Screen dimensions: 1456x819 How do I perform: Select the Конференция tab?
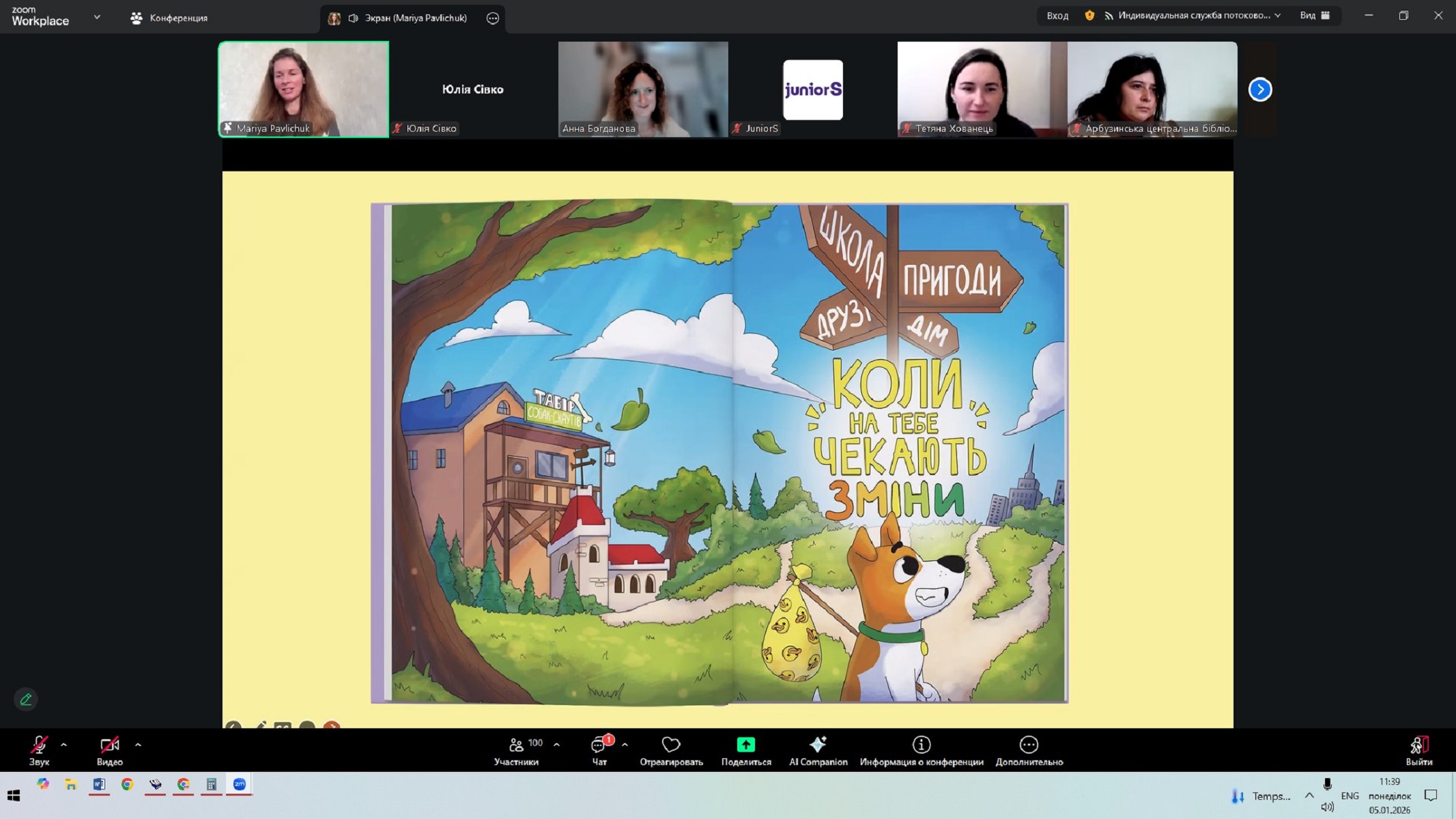(x=169, y=18)
